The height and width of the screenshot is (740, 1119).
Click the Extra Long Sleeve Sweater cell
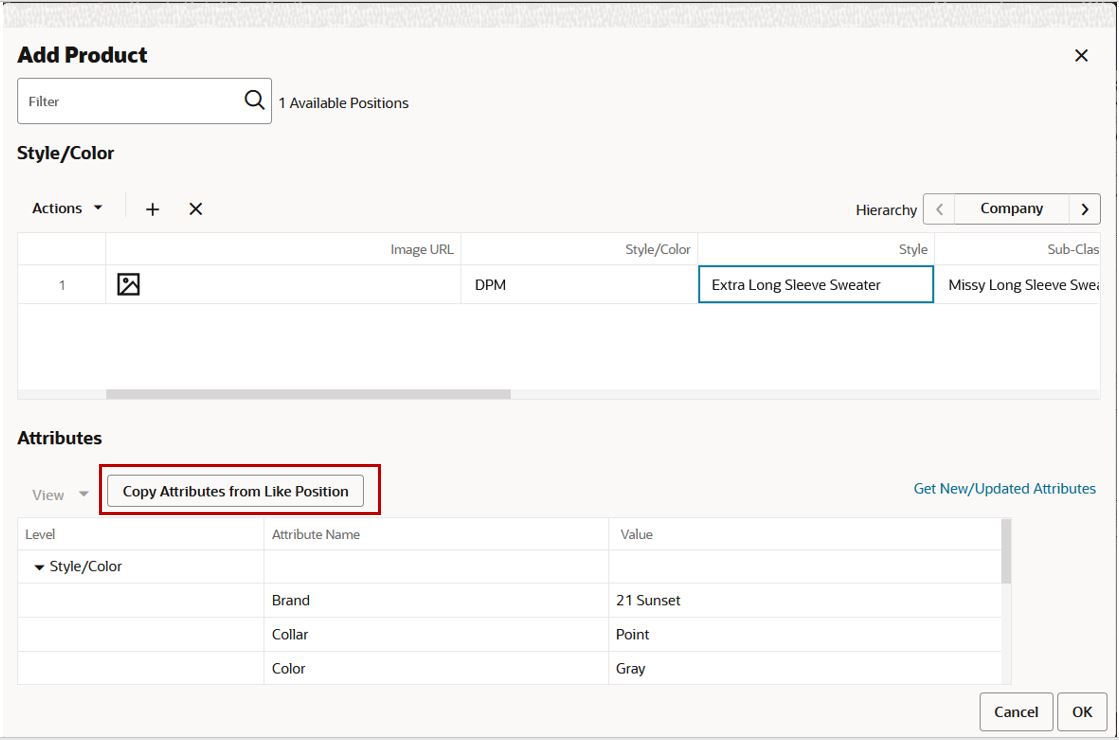[x=816, y=284]
